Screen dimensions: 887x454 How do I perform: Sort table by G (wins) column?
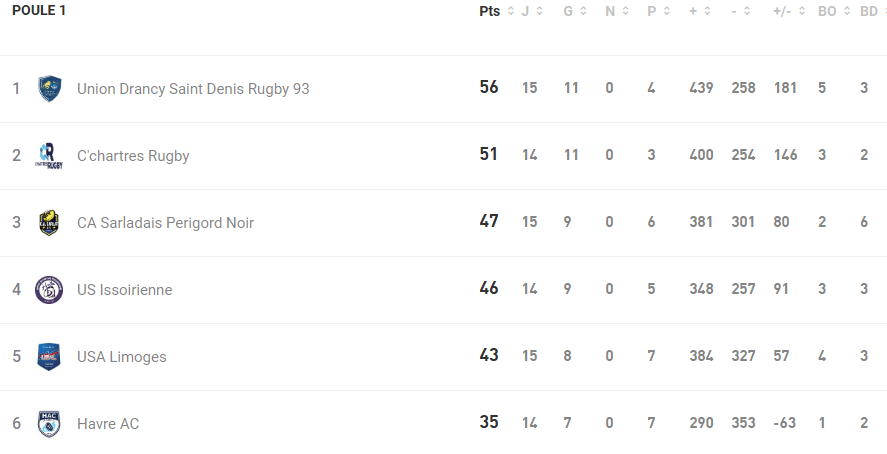(573, 11)
